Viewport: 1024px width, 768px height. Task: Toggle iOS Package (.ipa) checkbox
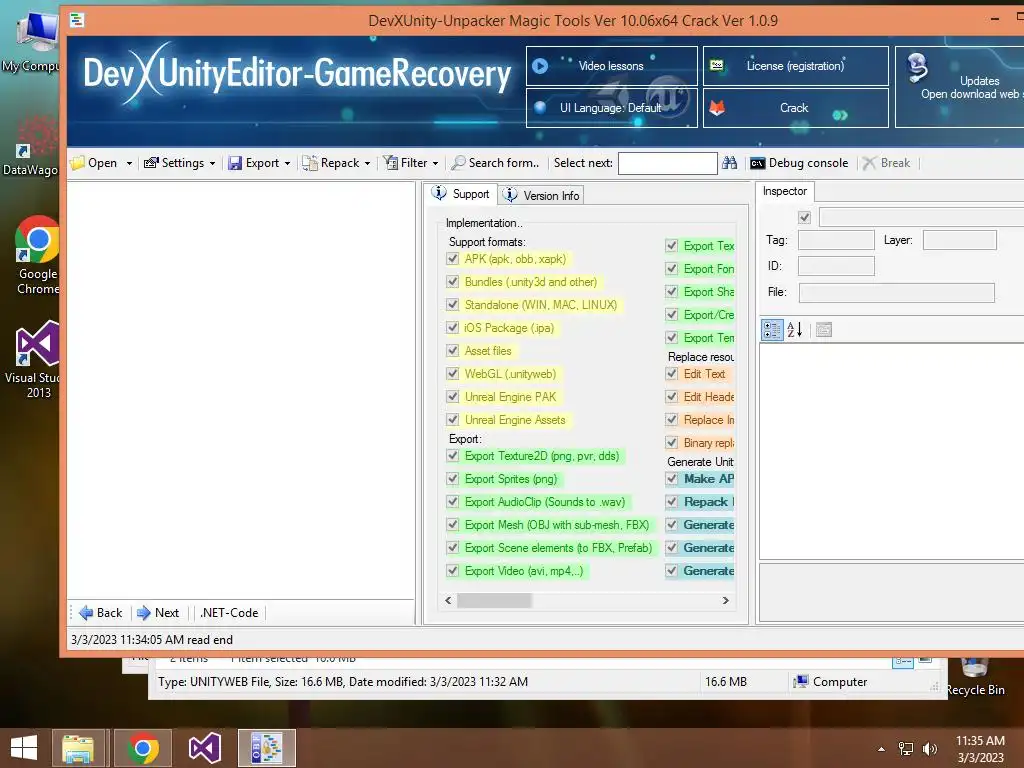pyautogui.click(x=453, y=327)
